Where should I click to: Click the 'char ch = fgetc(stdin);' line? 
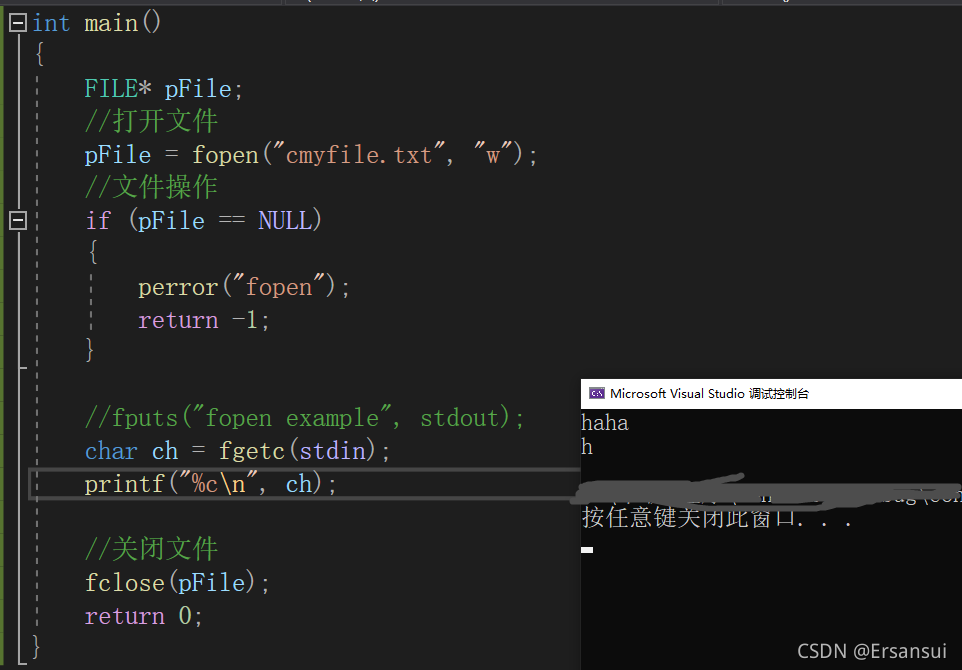(x=237, y=451)
